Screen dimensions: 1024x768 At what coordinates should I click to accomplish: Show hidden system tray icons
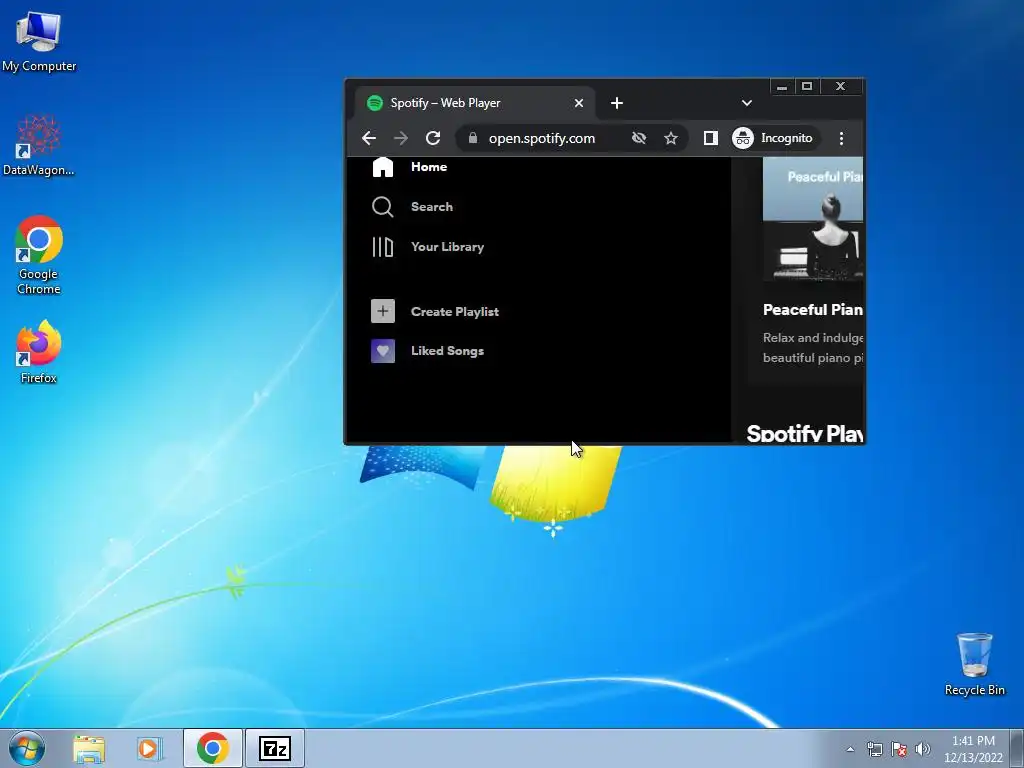[x=850, y=749]
